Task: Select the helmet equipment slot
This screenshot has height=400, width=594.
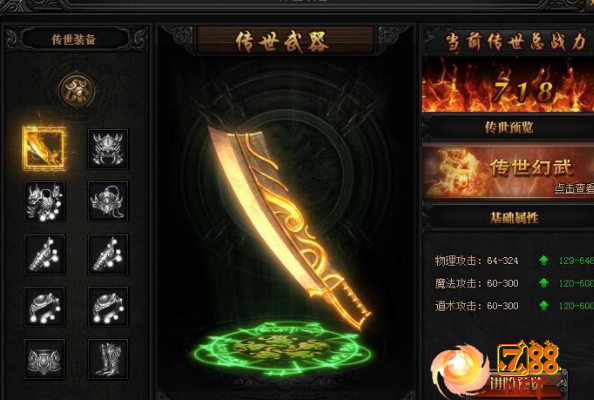Action: coord(108,149)
